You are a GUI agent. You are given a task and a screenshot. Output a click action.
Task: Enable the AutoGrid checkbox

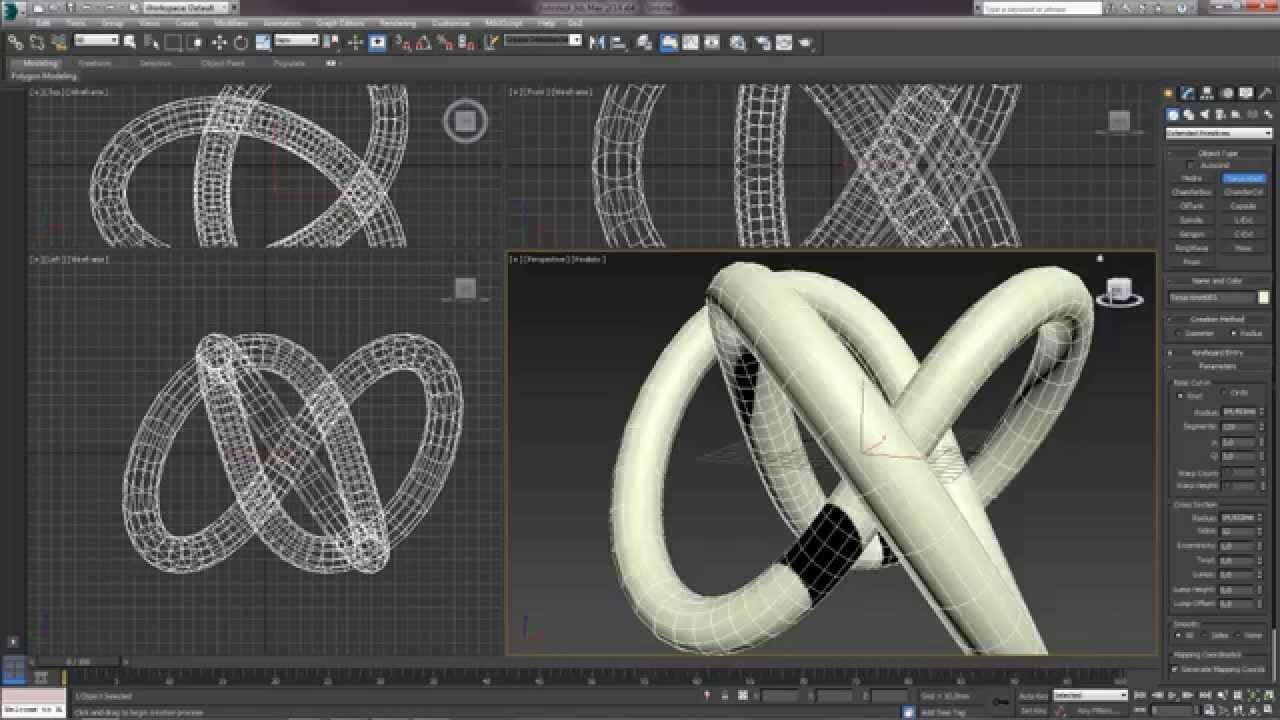(1190, 165)
